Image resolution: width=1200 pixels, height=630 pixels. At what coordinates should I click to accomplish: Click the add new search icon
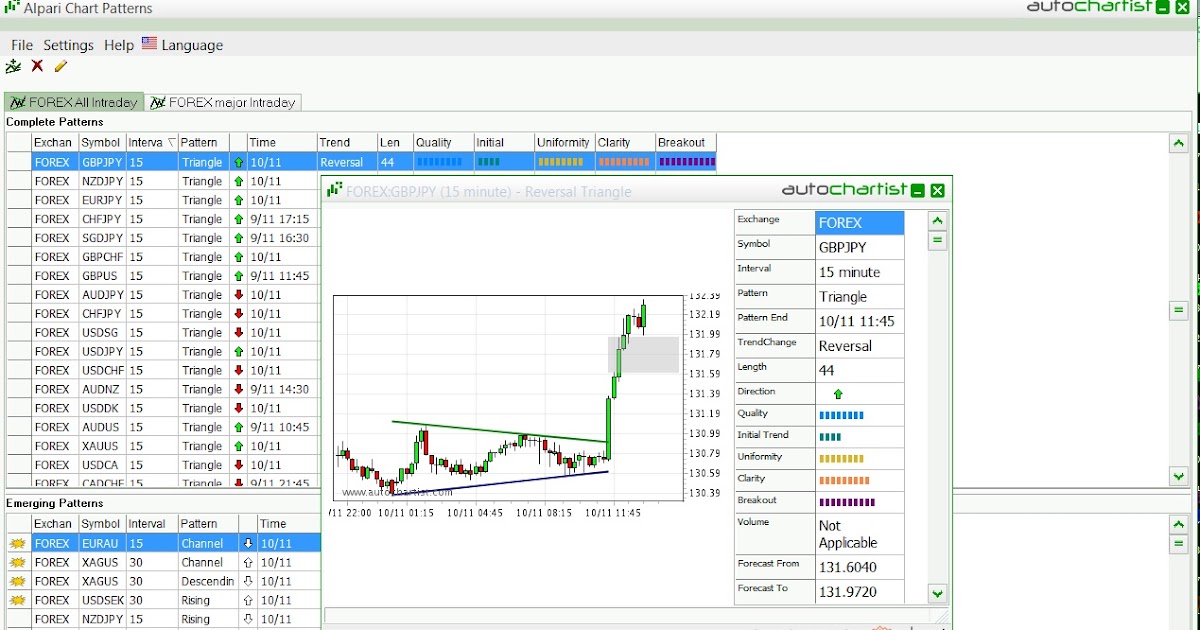coord(13,66)
